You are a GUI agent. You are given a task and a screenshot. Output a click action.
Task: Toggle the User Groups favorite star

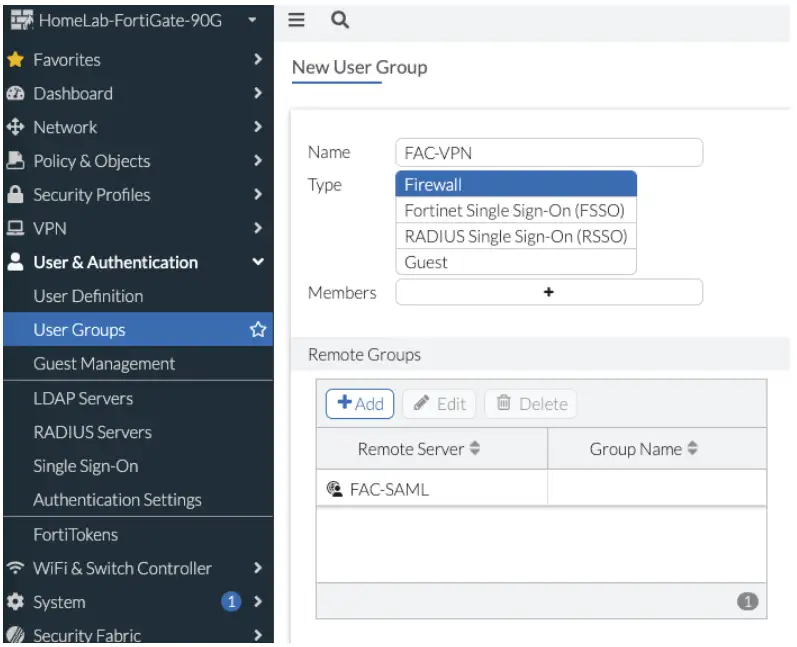[258, 330]
